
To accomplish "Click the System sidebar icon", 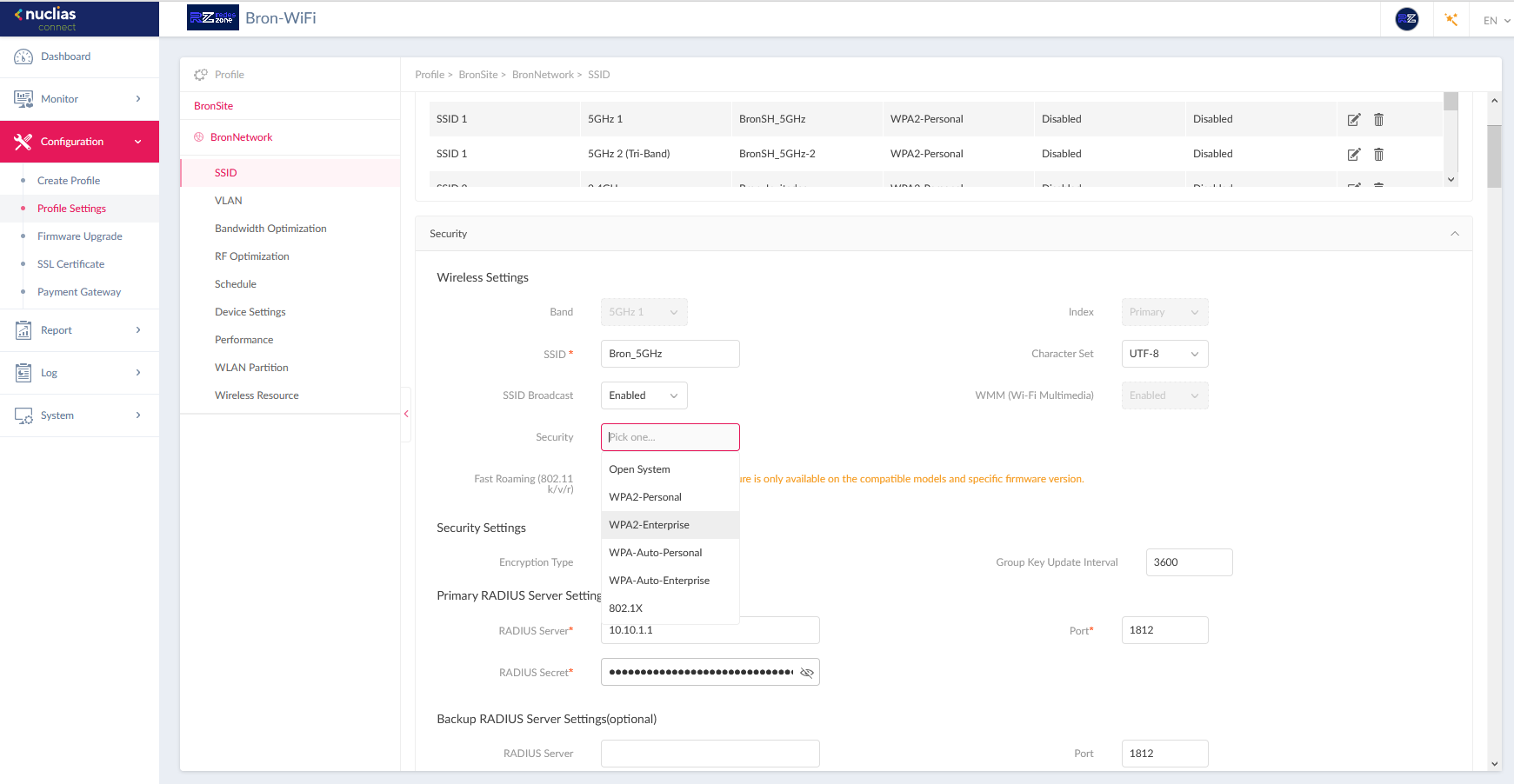I will (x=23, y=415).
